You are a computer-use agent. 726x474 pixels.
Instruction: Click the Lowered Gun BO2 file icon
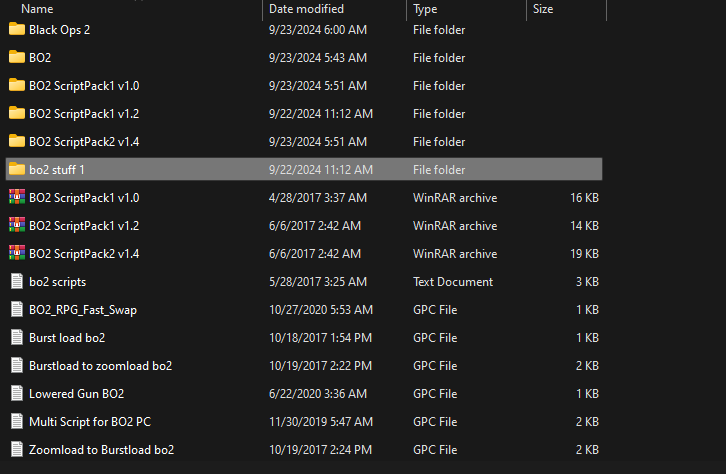(17, 393)
